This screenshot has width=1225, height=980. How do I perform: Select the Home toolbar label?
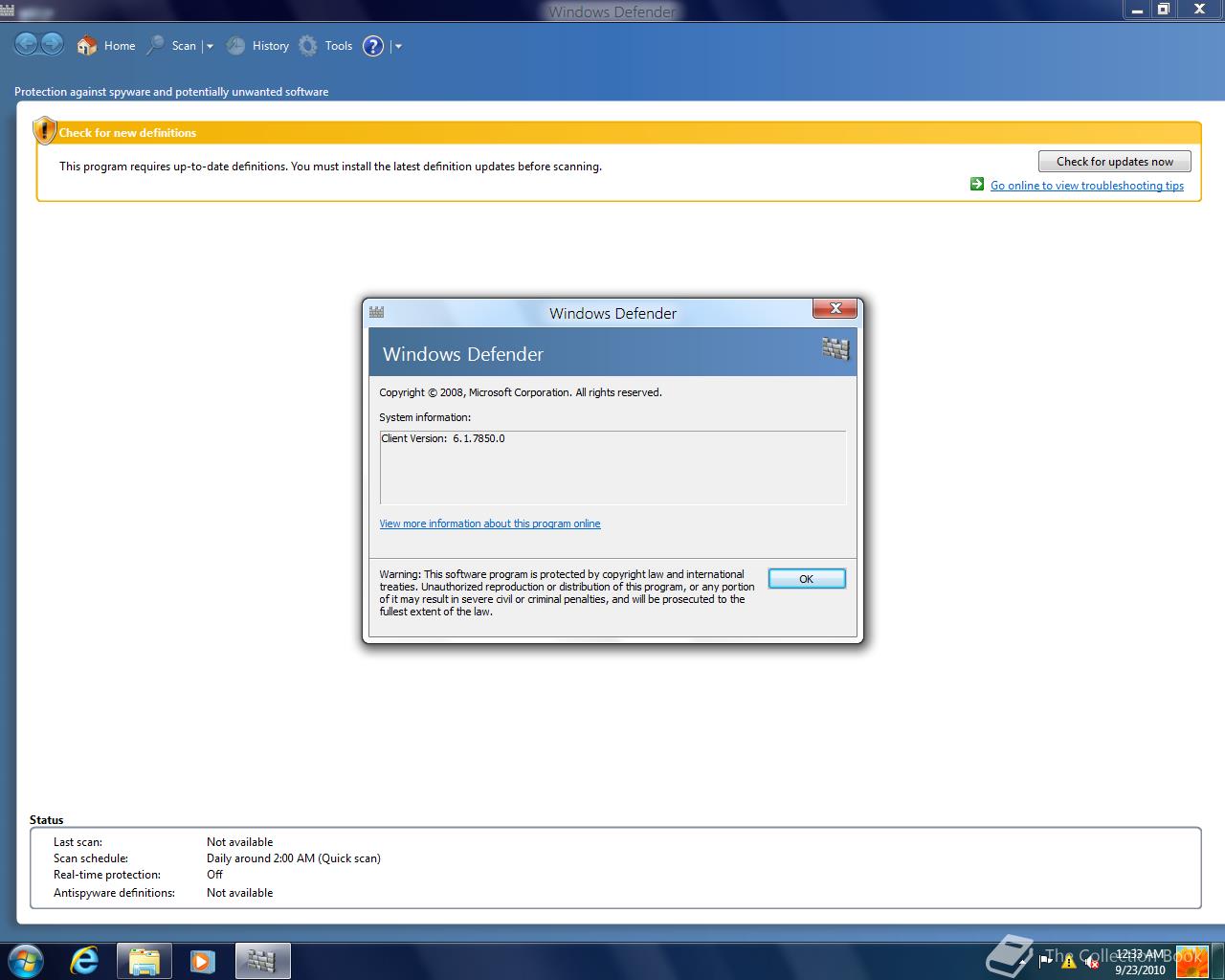[120, 46]
